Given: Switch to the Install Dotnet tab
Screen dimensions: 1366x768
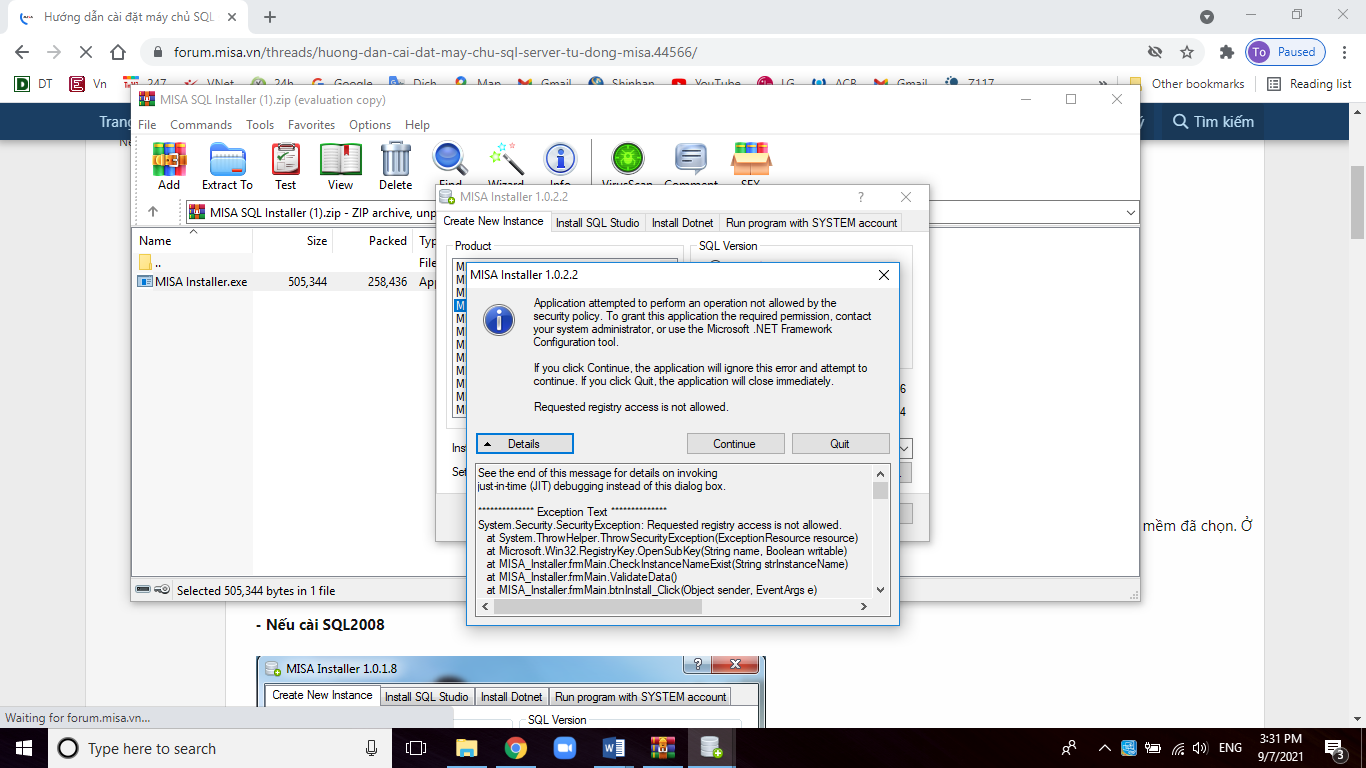Looking at the screenshot, I should (682, 223).
